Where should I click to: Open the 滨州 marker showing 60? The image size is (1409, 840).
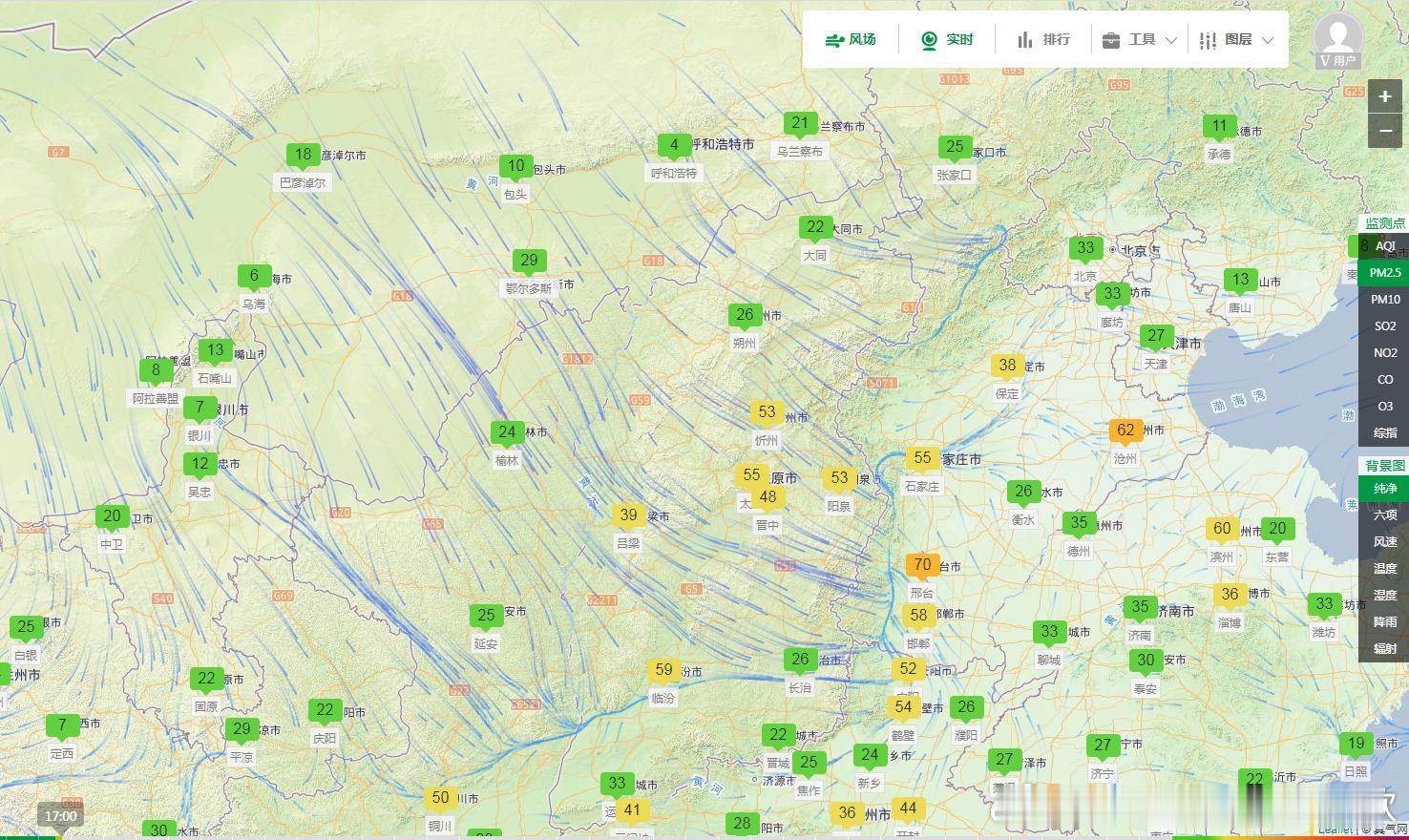pyautogui.click(x=1222, y=530)
